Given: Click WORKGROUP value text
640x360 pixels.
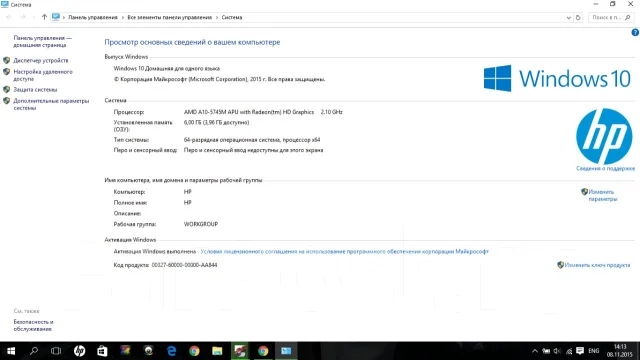Looking at the screenshot, I should (201, 224).
